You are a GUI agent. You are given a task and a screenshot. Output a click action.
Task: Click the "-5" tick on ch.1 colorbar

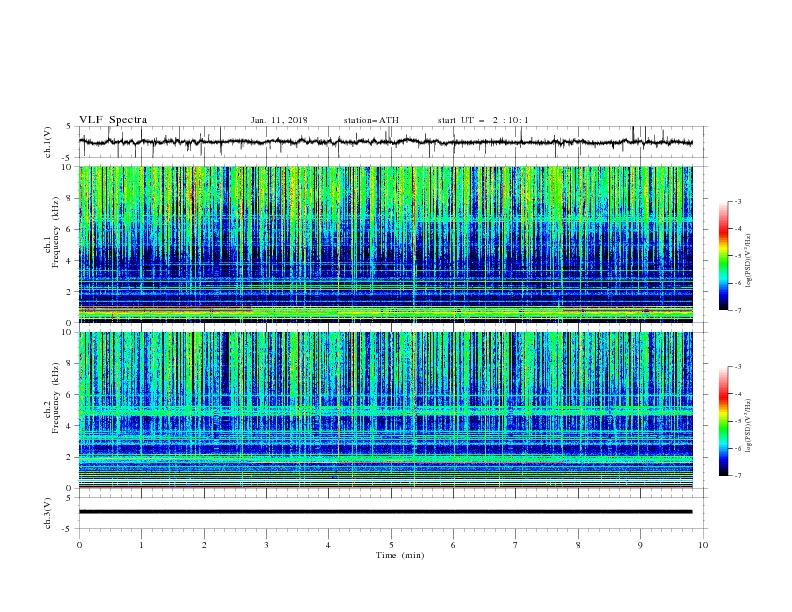(737, 256)
